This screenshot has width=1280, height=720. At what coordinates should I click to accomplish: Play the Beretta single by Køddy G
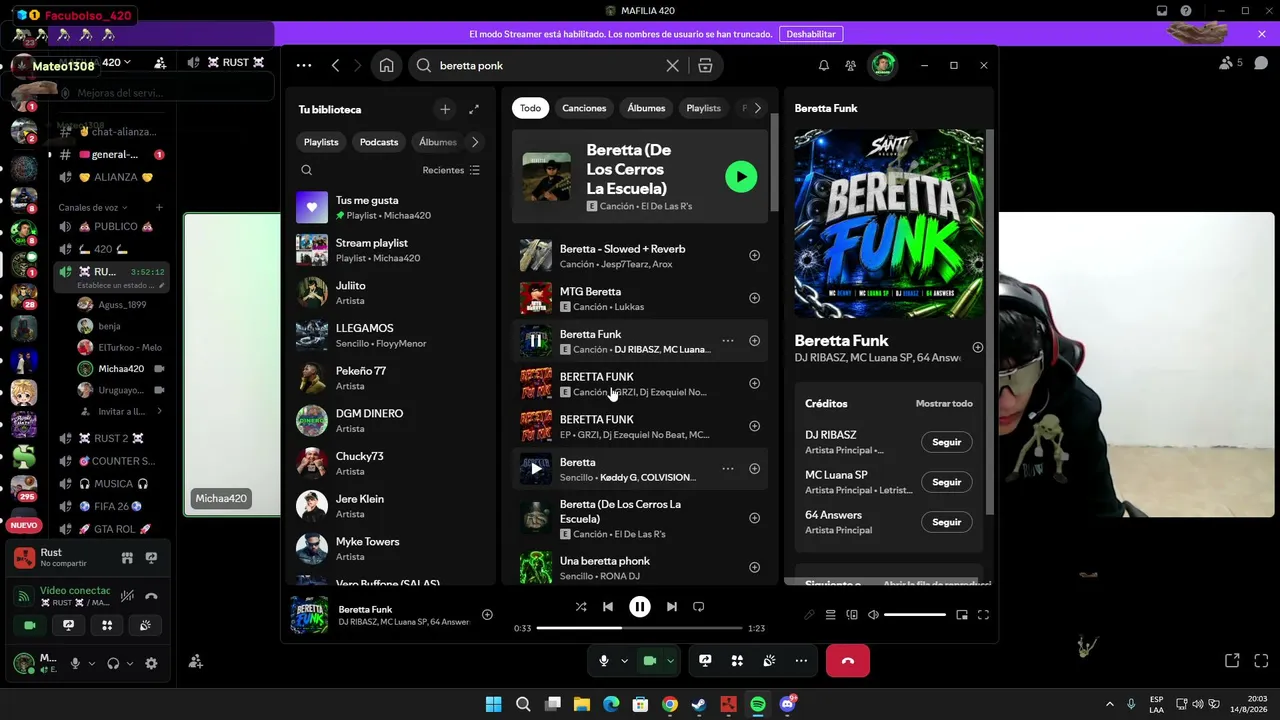536,468
